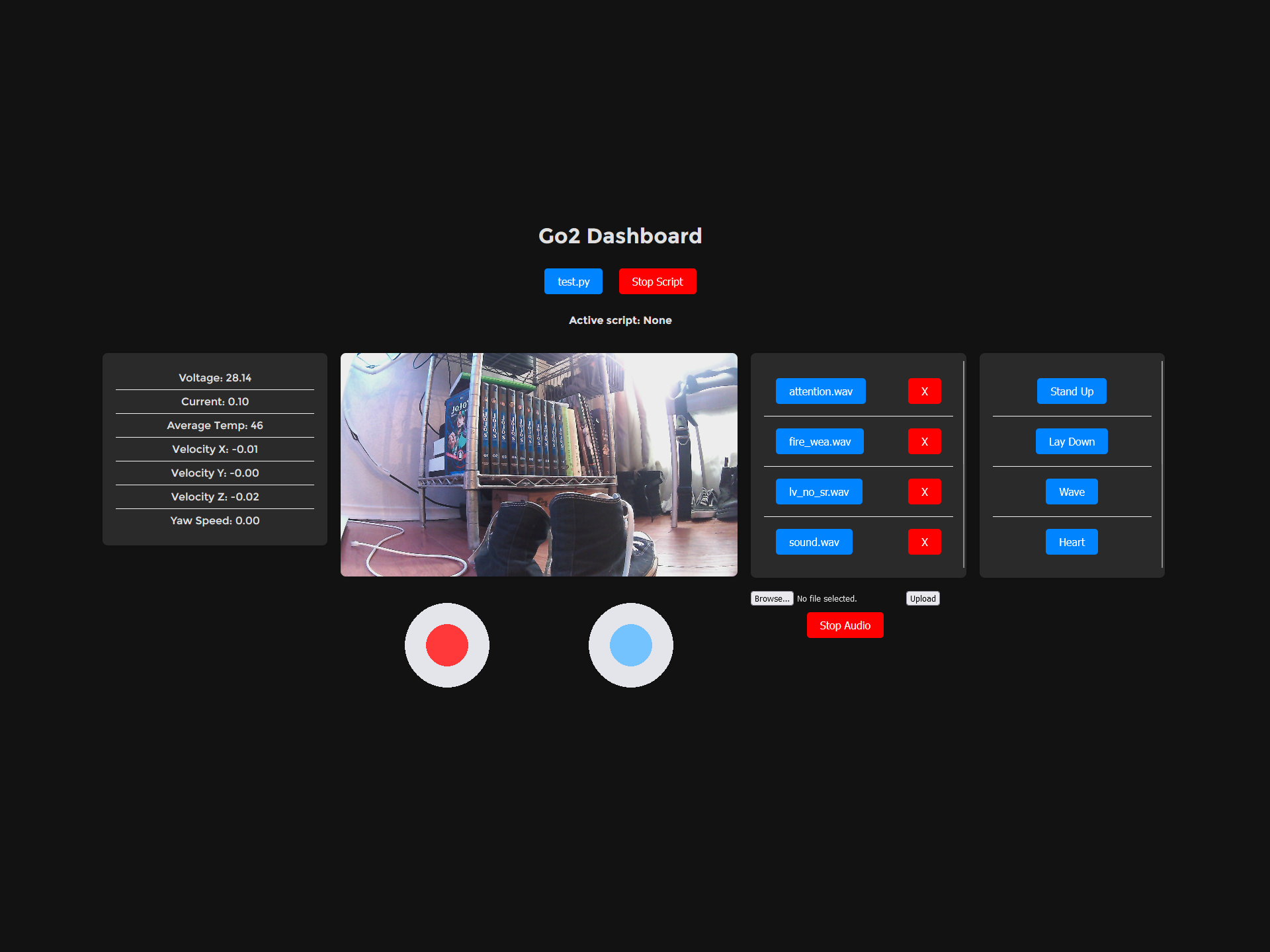Delete attention.wav with its red X
The image size is (1270, 952).
pyautogui.click(x=924, y=391)
